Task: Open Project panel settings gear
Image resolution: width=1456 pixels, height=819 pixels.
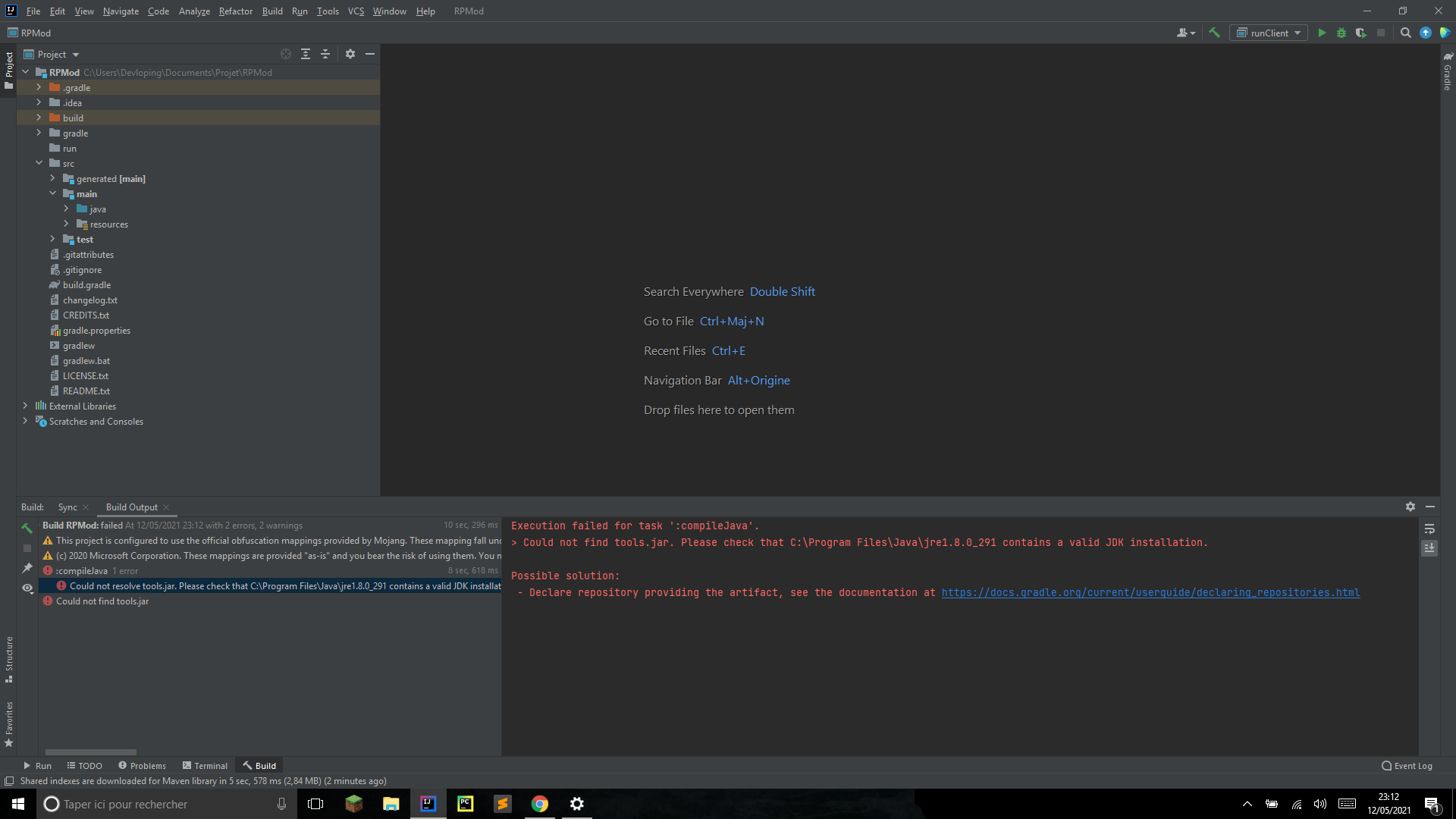Action: click(x=350, y=54)
